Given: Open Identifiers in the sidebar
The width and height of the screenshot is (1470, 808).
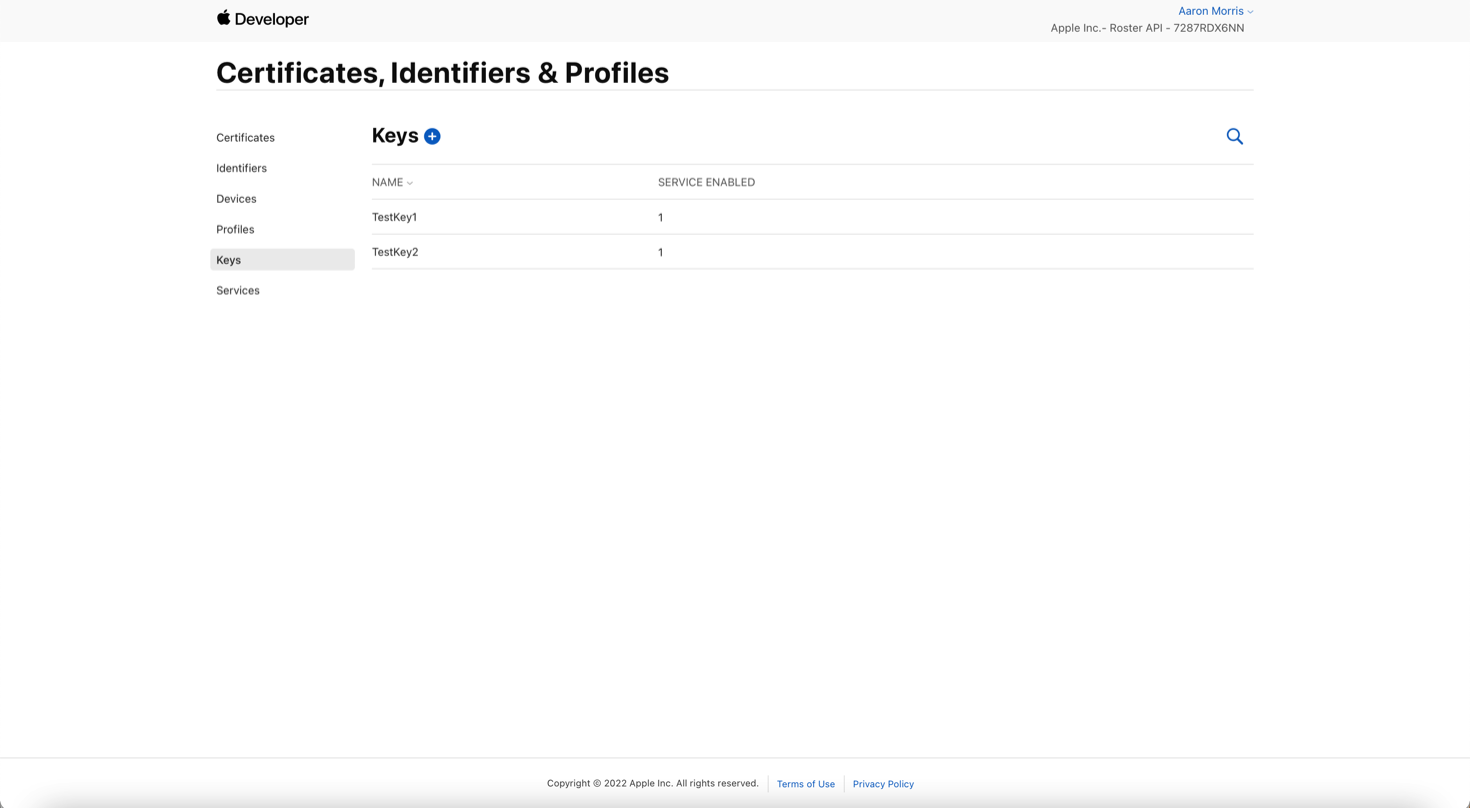Looking at the screenshot, I should 241,168.
